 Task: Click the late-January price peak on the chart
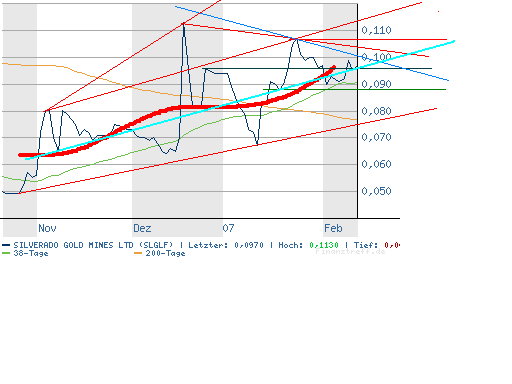pos(296,39)
